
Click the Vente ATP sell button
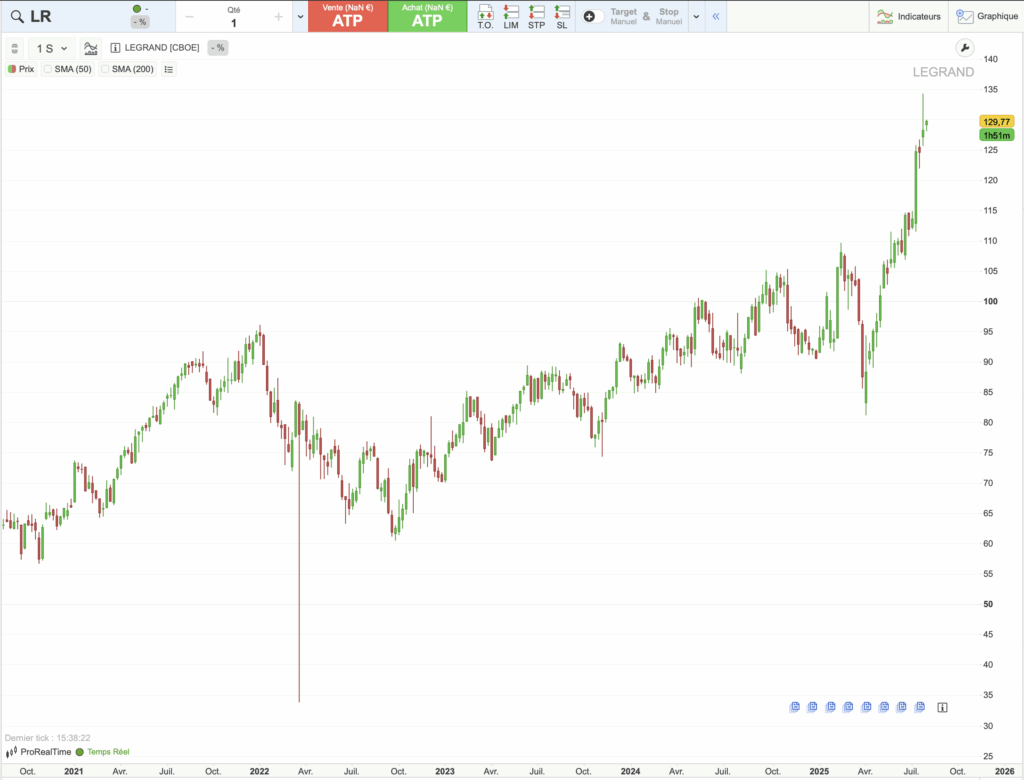tap(348, 16)
